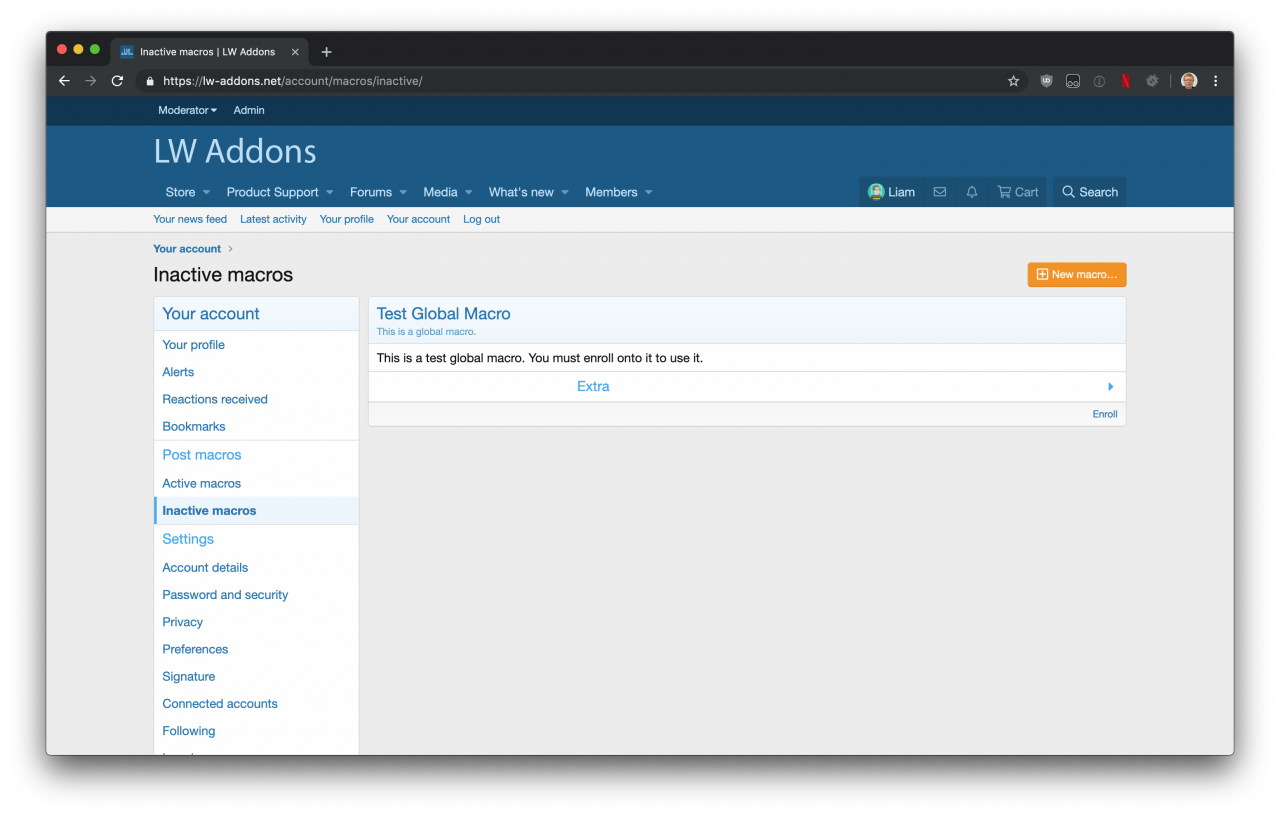Open Chrome's three-dot menu
The width and height of the screenshot is (1280, 816).
(x=1215, y=81)
